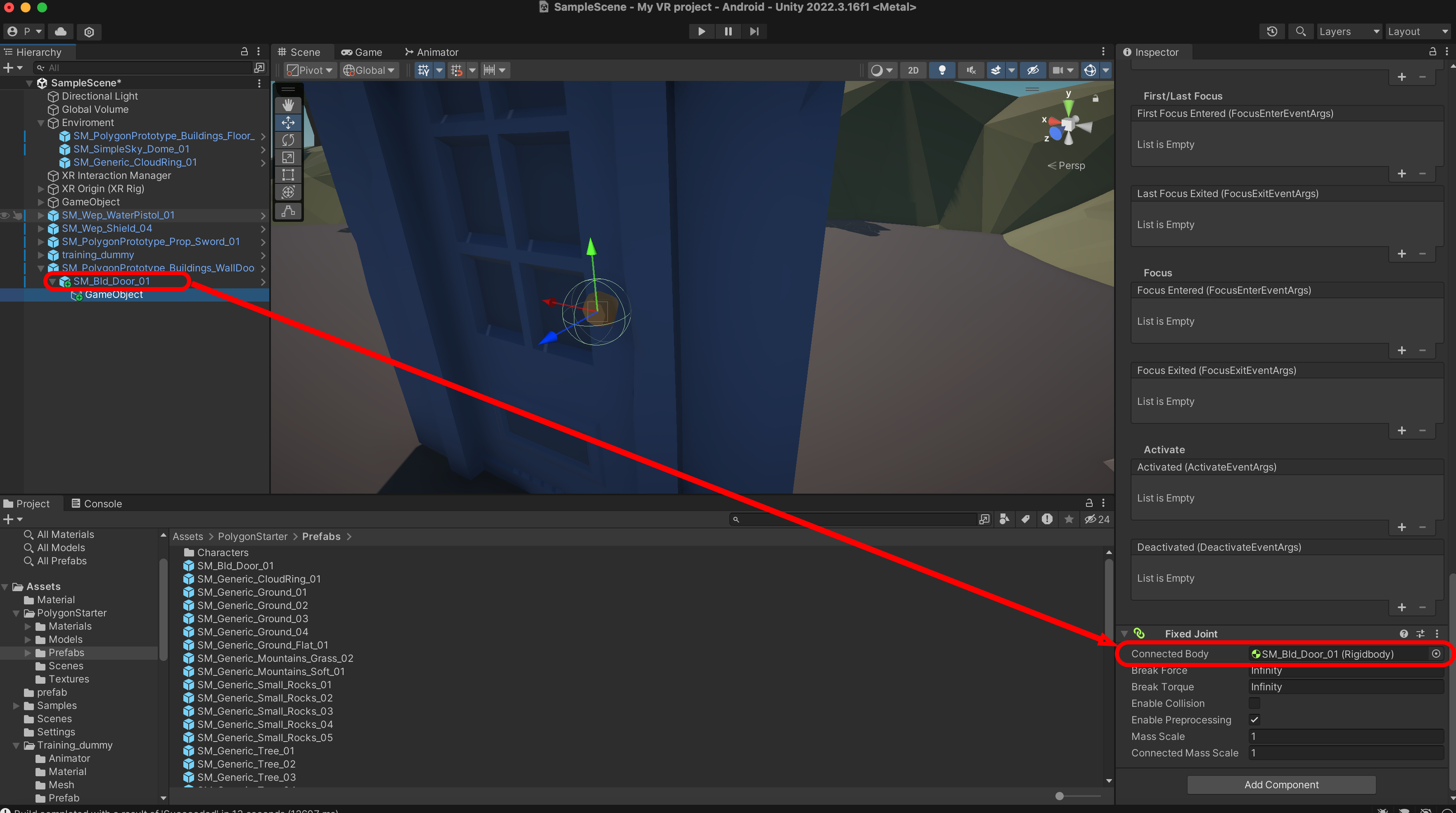Select the Rect transform tool

288,175
